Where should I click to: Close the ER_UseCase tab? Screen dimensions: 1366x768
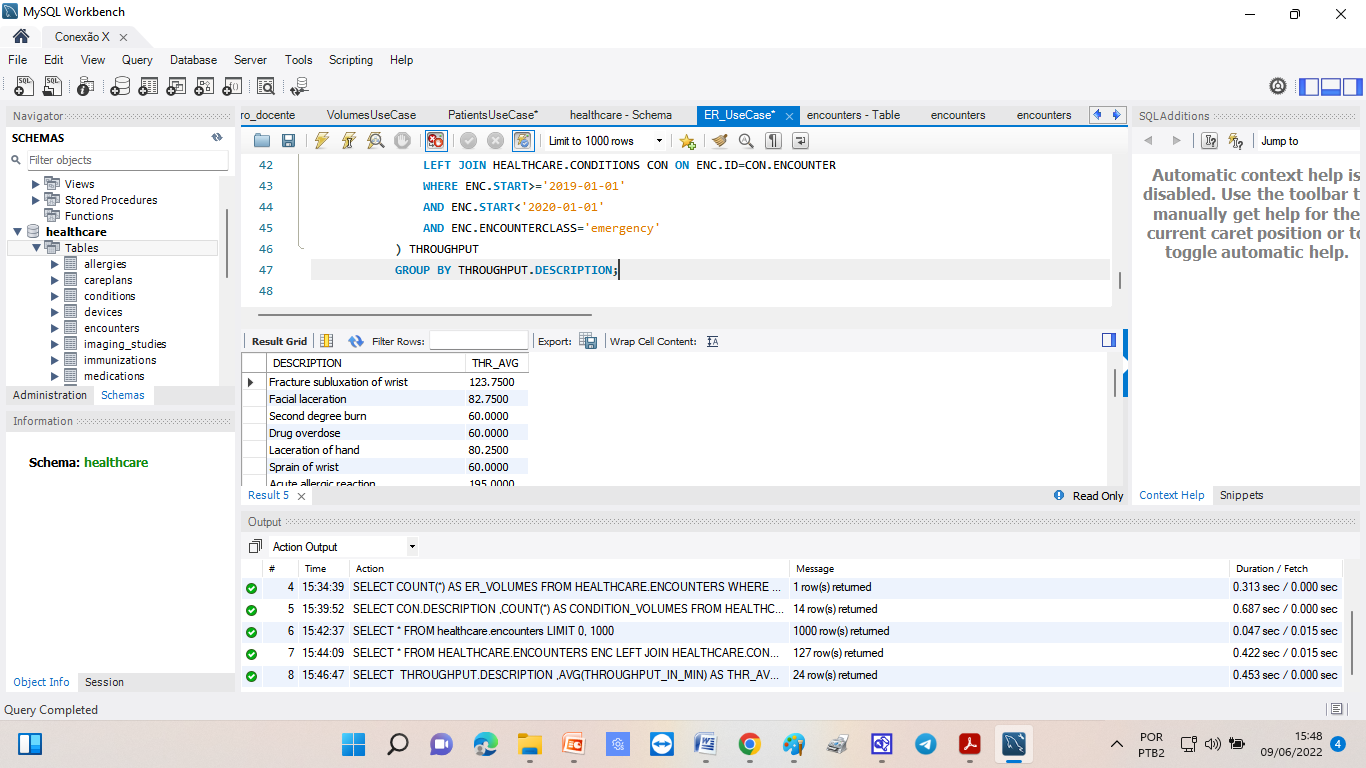[x=788, y=116]
